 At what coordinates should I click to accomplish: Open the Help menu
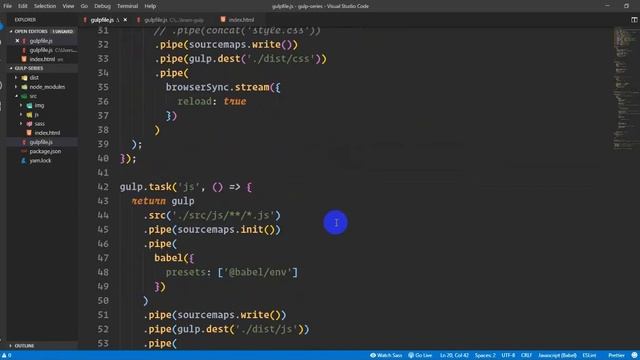point(150,6)
